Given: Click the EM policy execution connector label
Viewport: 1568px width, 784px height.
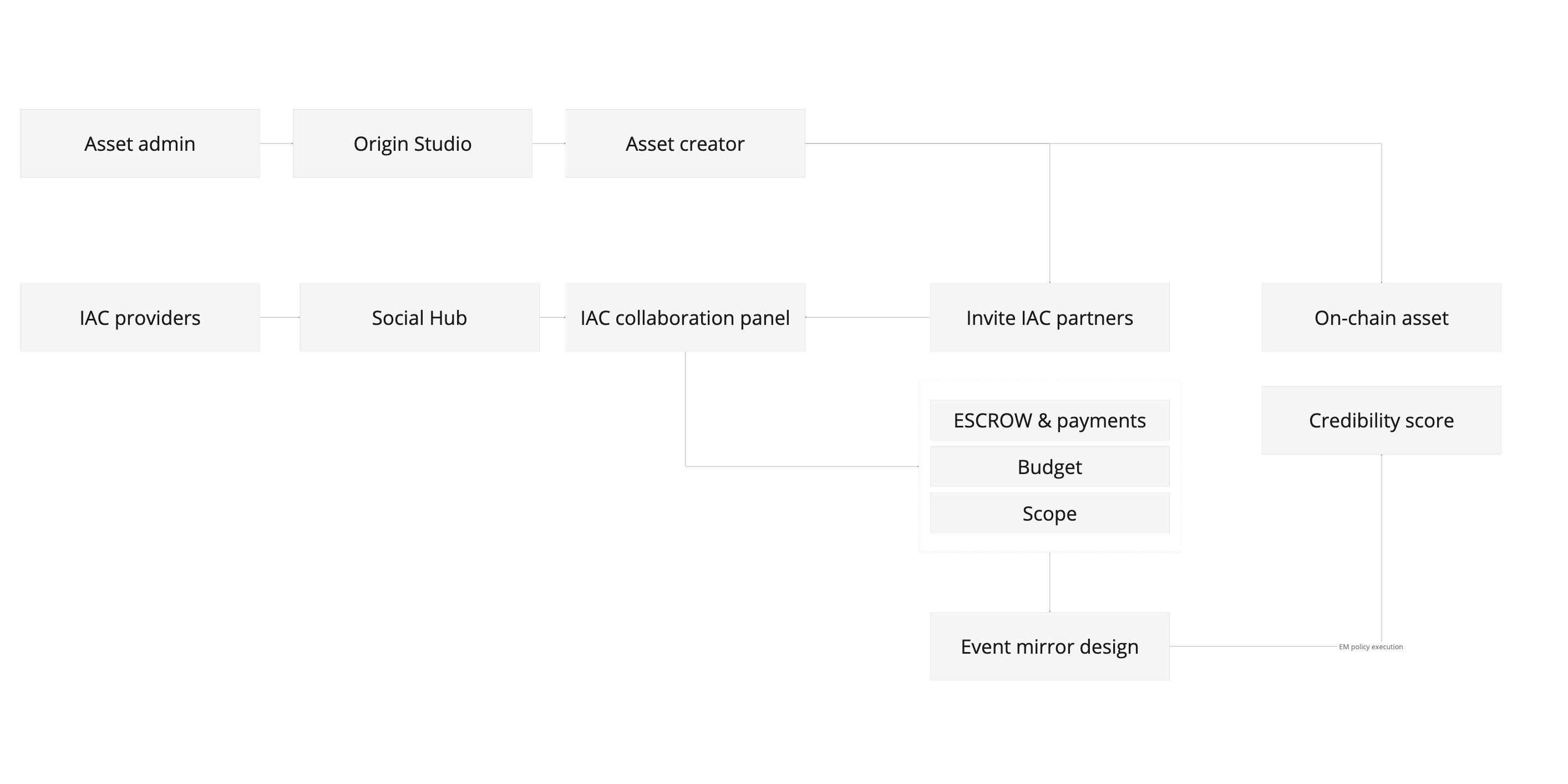Looking at the screenshot, I should (x=1371, y=647).
